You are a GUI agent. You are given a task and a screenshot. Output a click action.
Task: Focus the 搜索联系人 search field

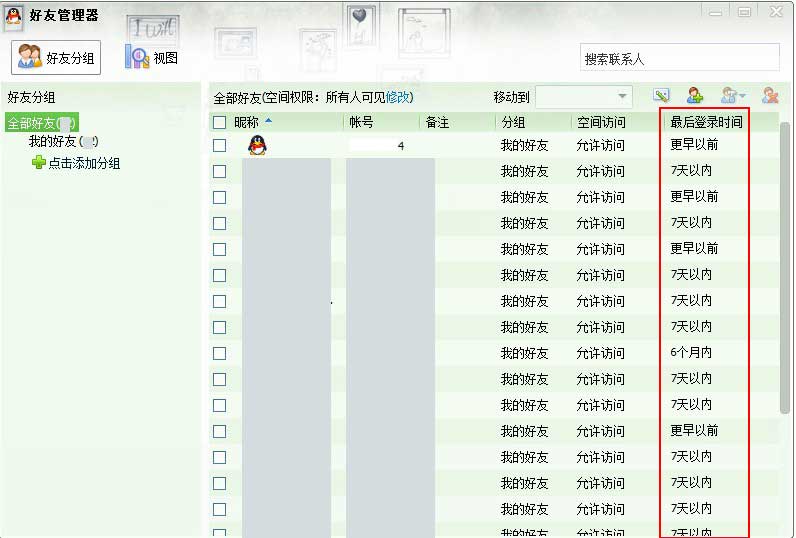(x=679, y=57)
